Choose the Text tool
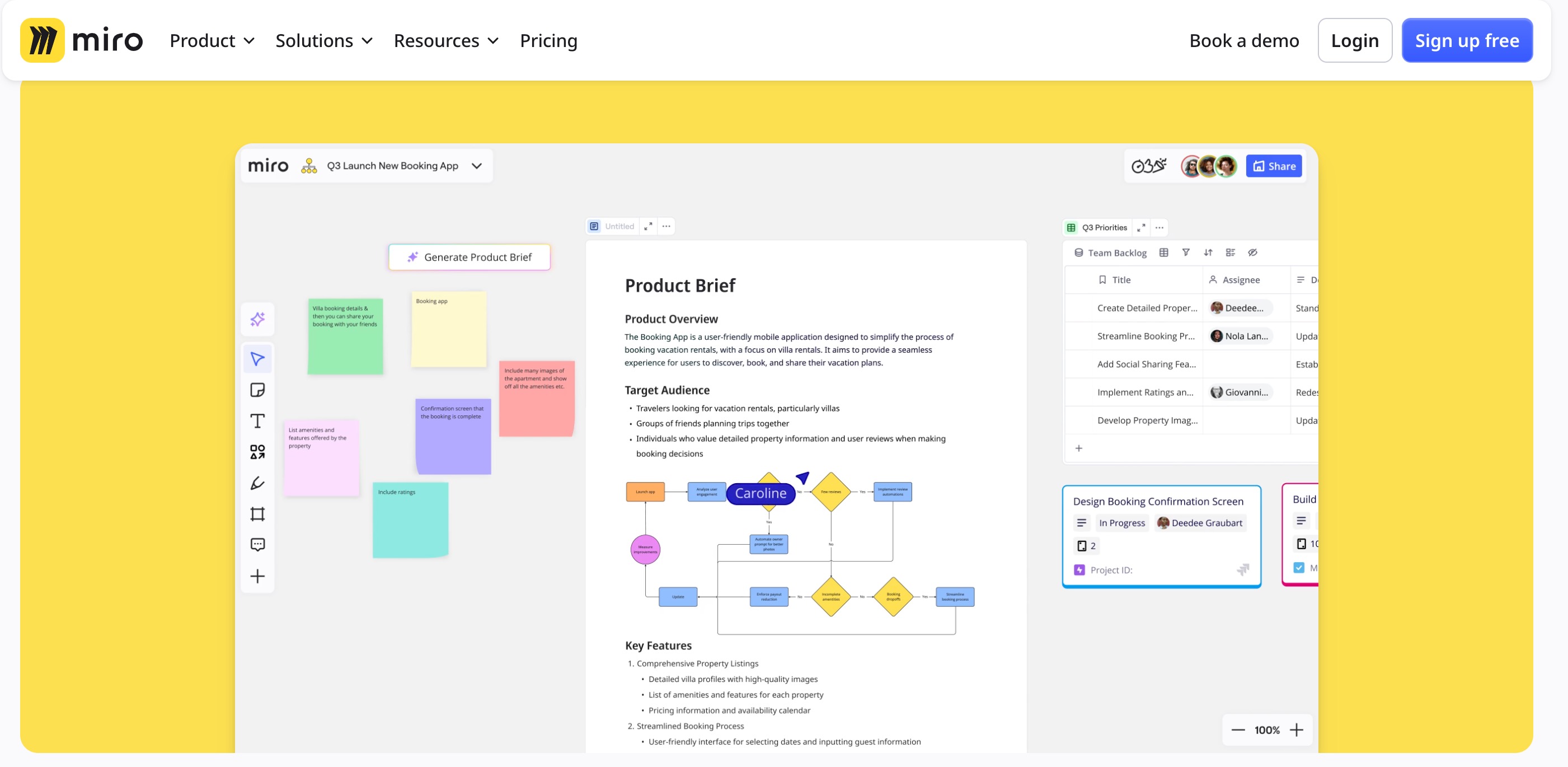Image resolution: width=1568 pixels, height=767 pixels. point(257,420)
